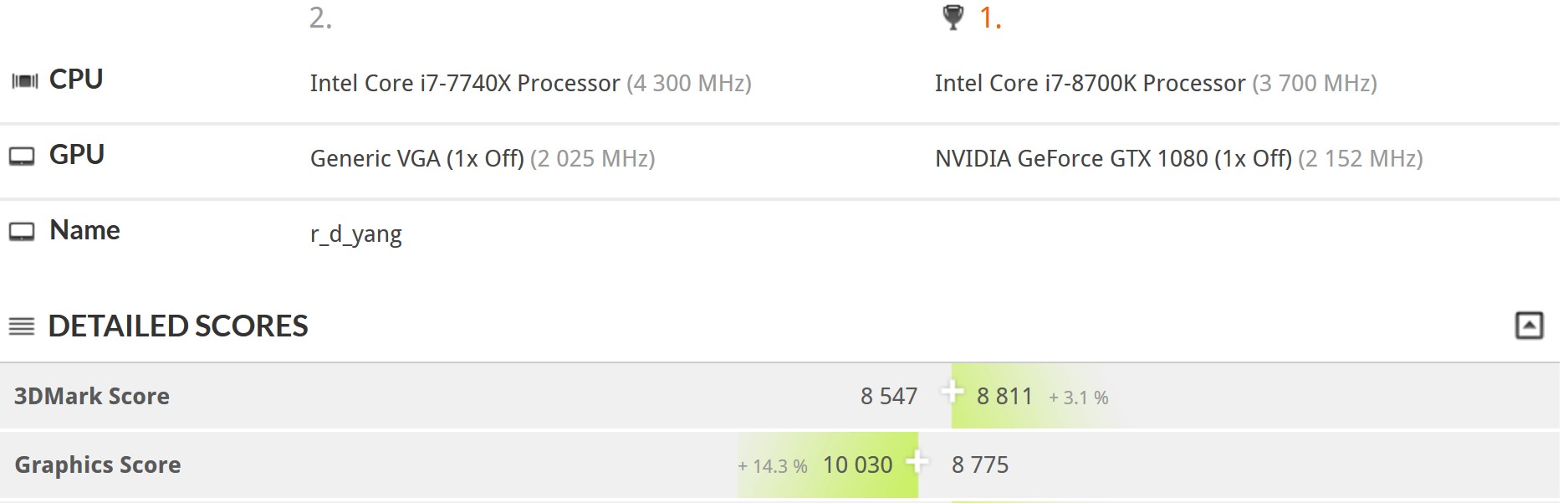
Task: Click the Detailed Scores list icon
Action: pos(22,326)
